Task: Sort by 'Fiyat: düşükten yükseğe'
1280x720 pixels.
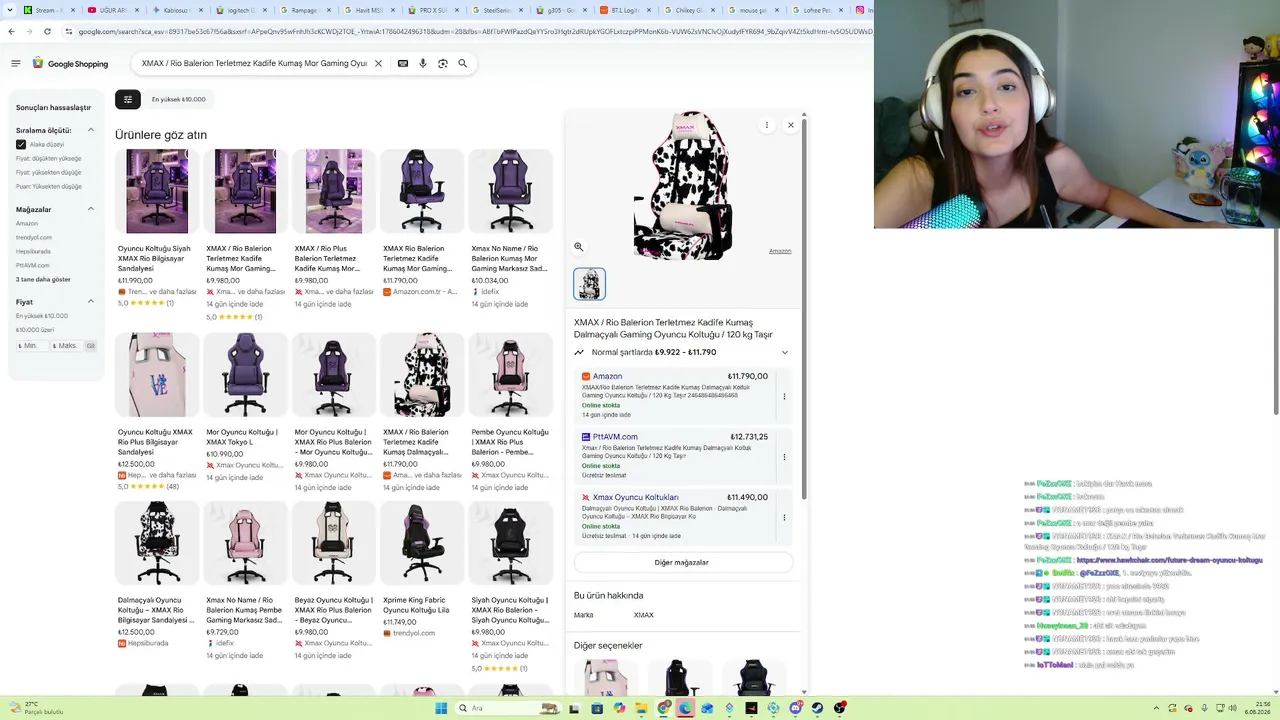Action: [x=49, y=158]
